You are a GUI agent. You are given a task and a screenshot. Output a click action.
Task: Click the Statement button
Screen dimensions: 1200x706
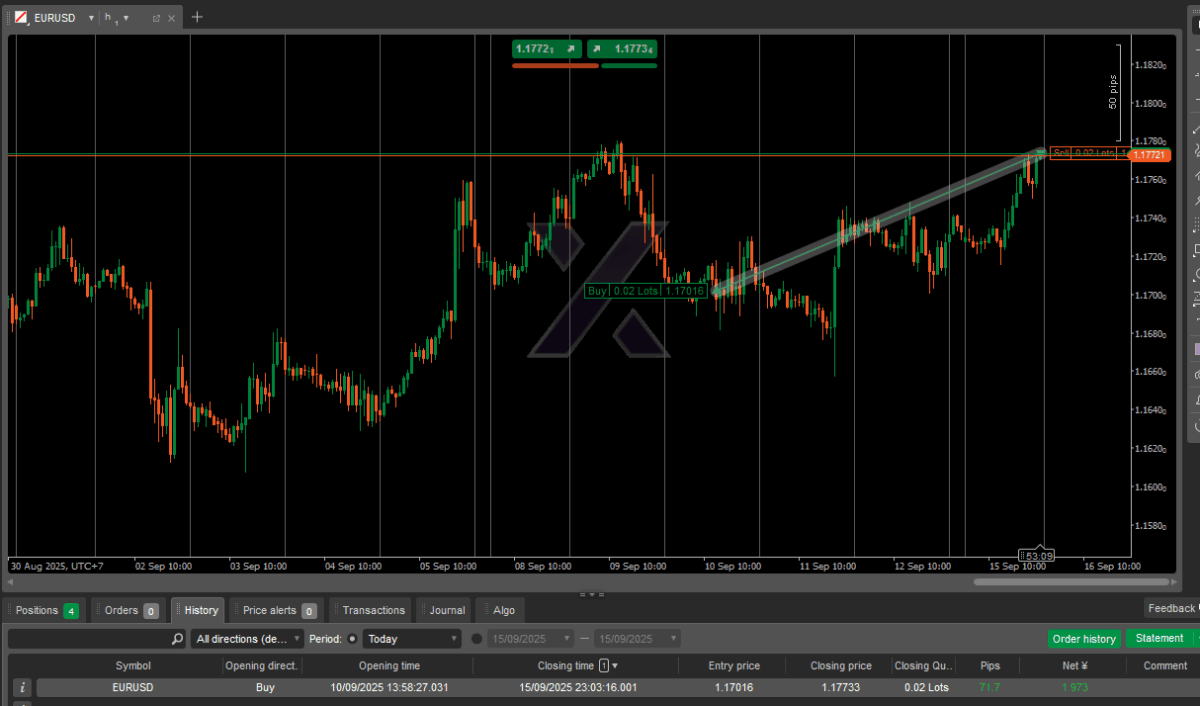[x=1159, y=638]
